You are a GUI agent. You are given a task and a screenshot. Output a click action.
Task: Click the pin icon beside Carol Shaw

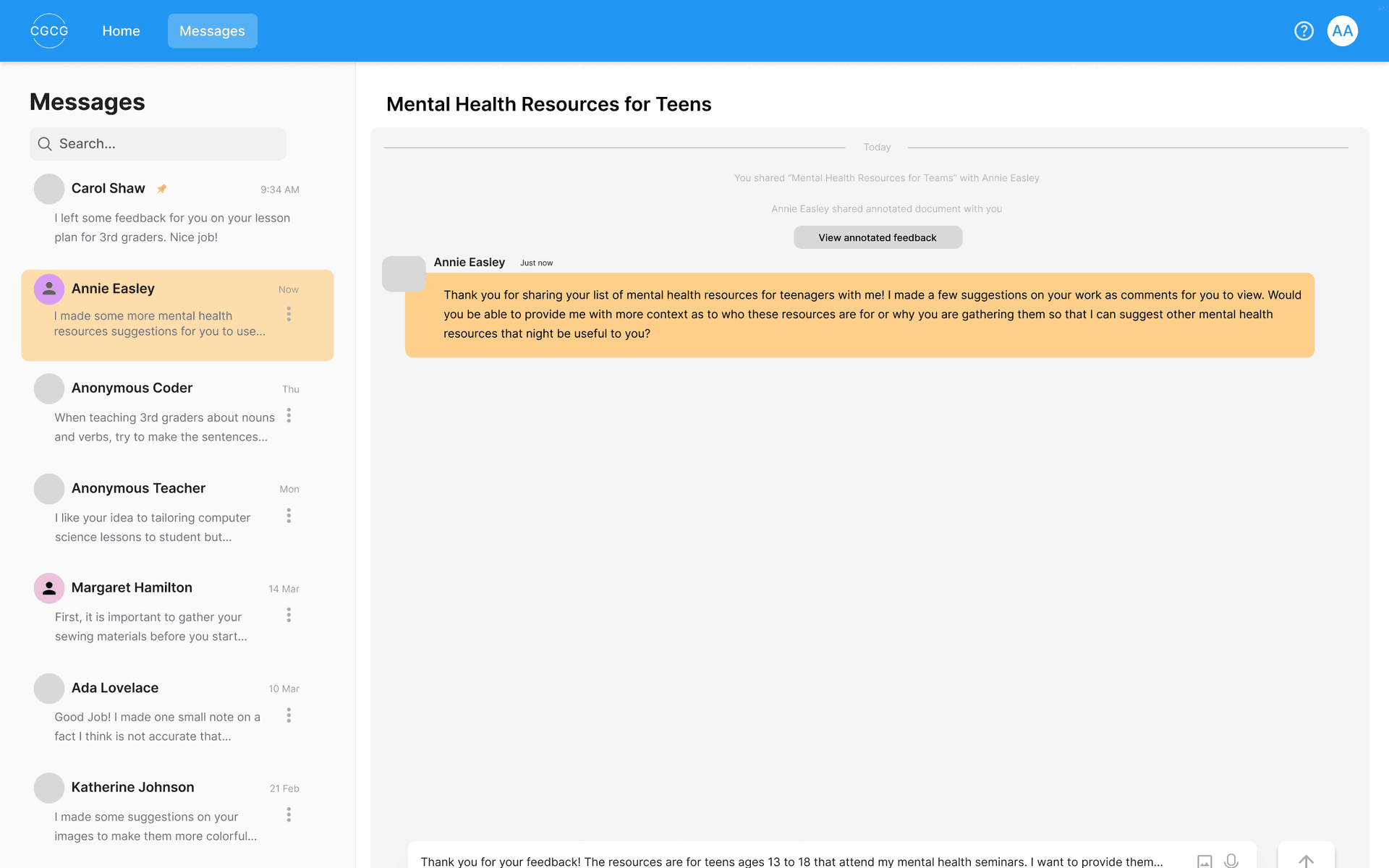tap(162, 189)
